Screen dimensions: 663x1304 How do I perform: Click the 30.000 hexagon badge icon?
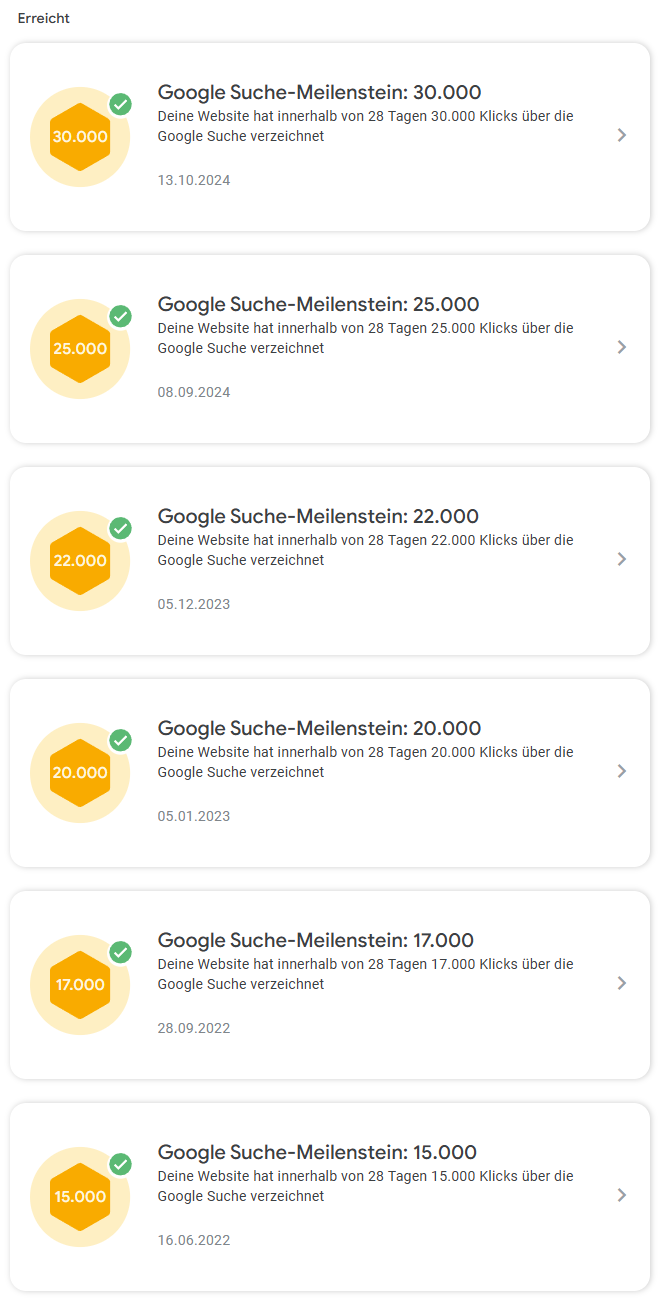tap(80, 137)
